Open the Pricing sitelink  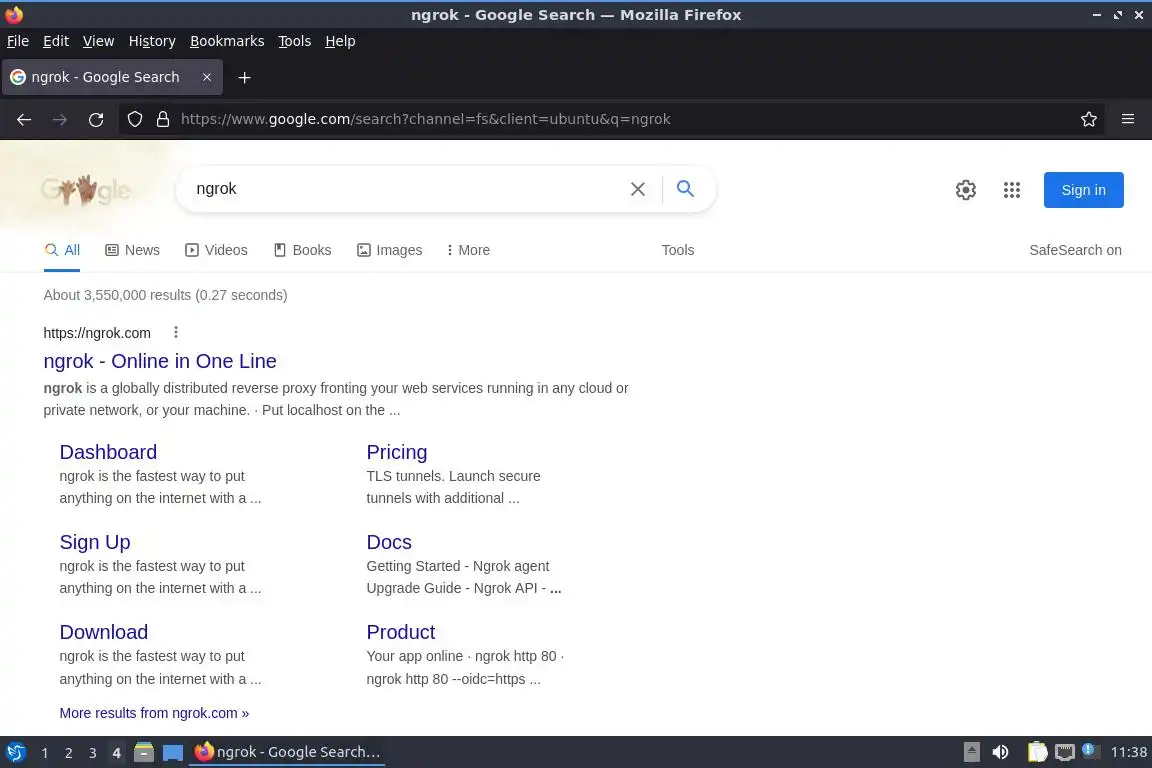coord(397,452)
